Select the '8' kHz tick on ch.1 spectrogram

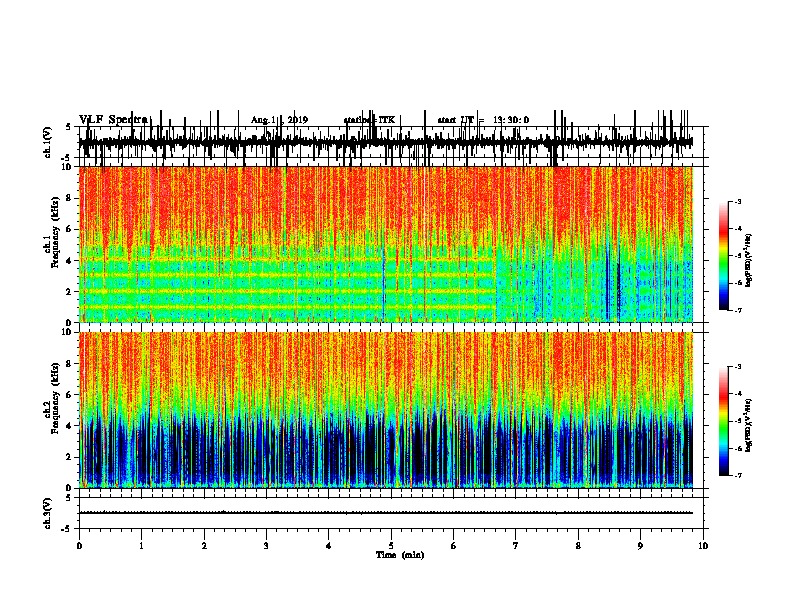point(69,198)
